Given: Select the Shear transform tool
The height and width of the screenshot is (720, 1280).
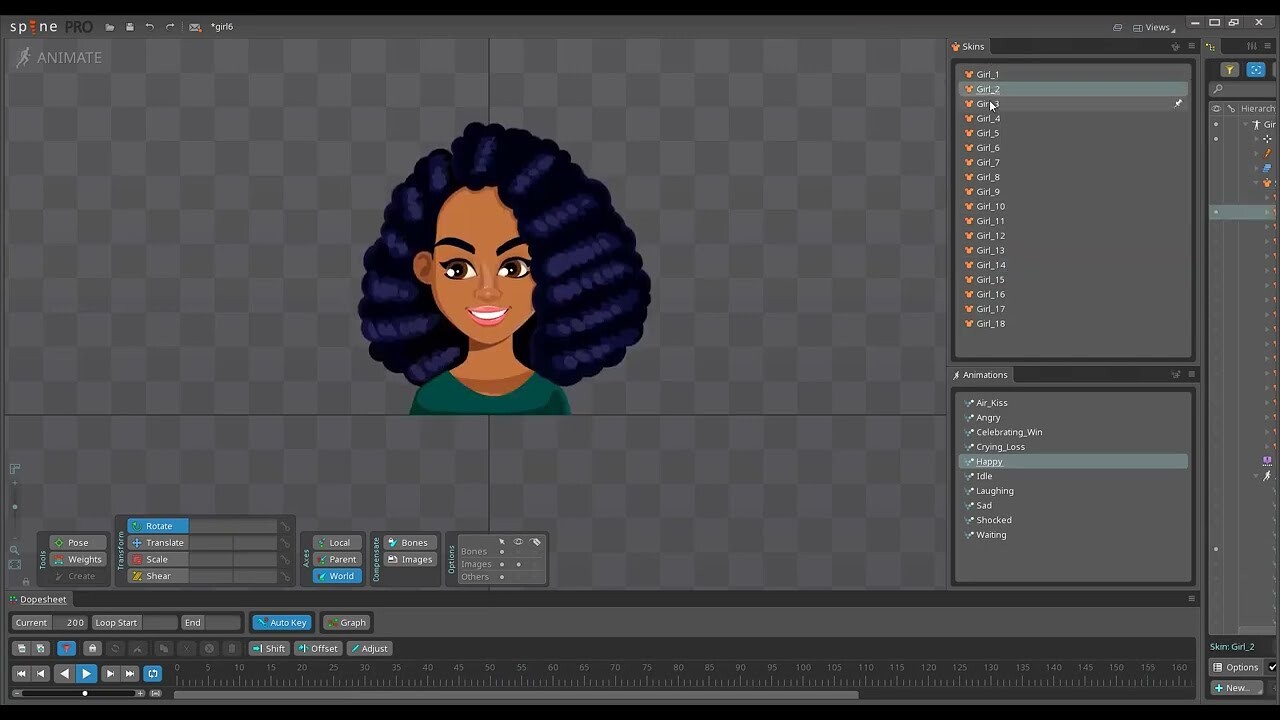Looking at the screenshot, I should (158, 576).
